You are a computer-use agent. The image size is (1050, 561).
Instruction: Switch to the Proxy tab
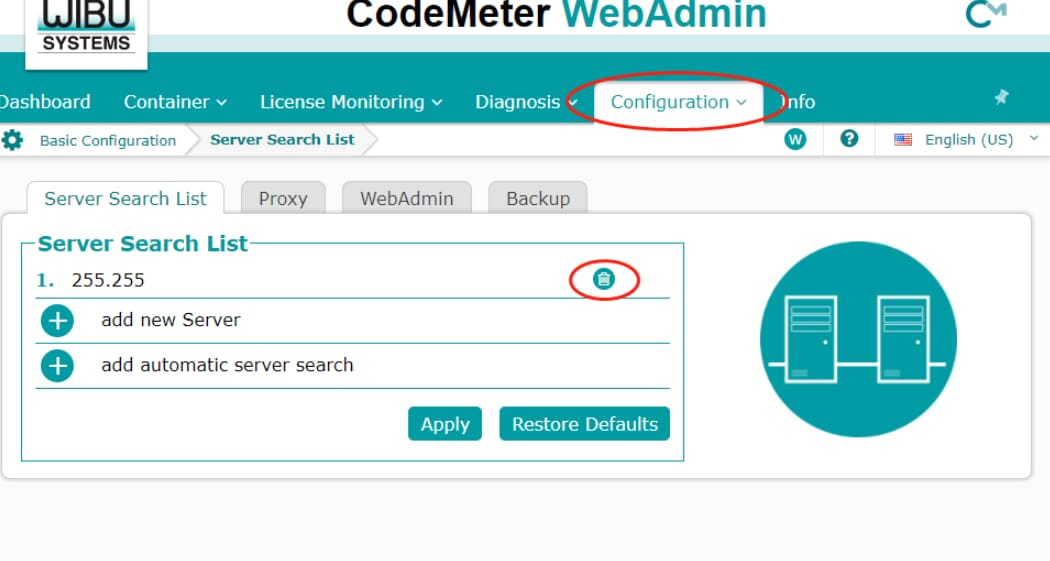pyautogui.click(x=283, y=198)
